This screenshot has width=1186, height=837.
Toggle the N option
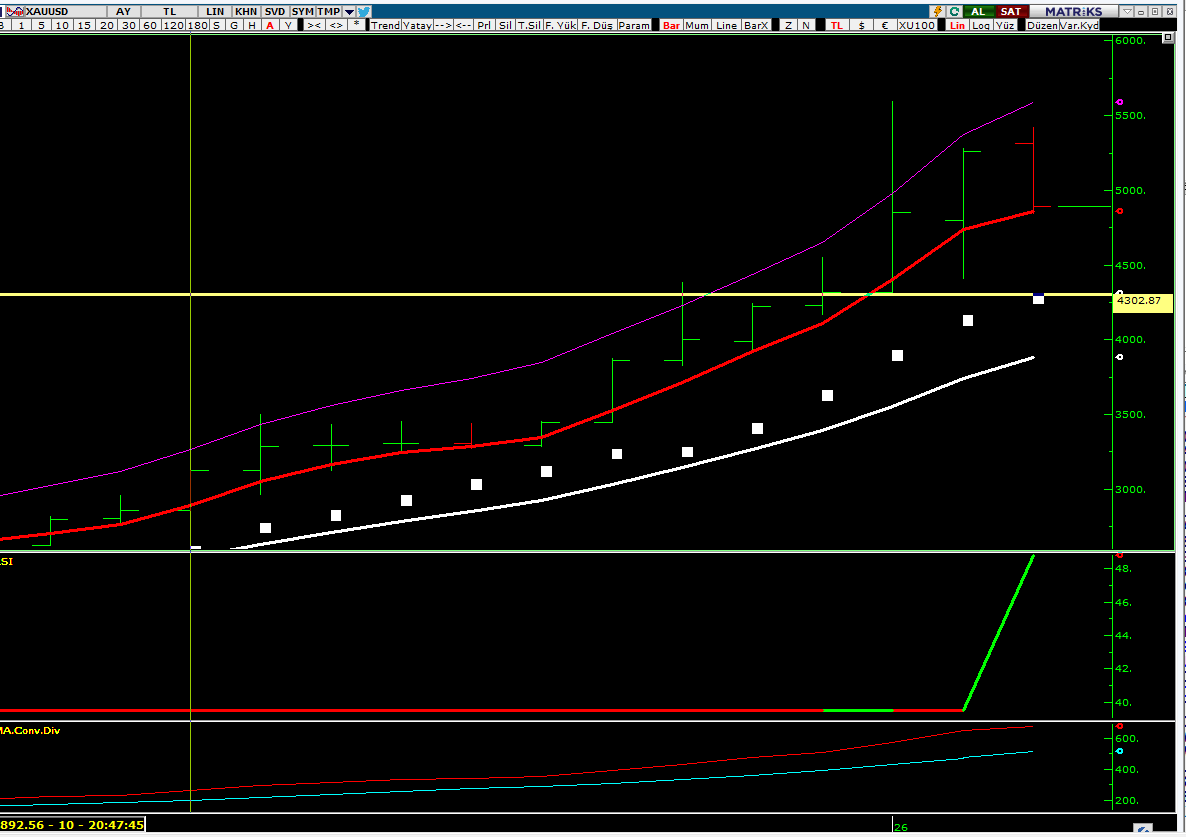click(x=806, y=25)
